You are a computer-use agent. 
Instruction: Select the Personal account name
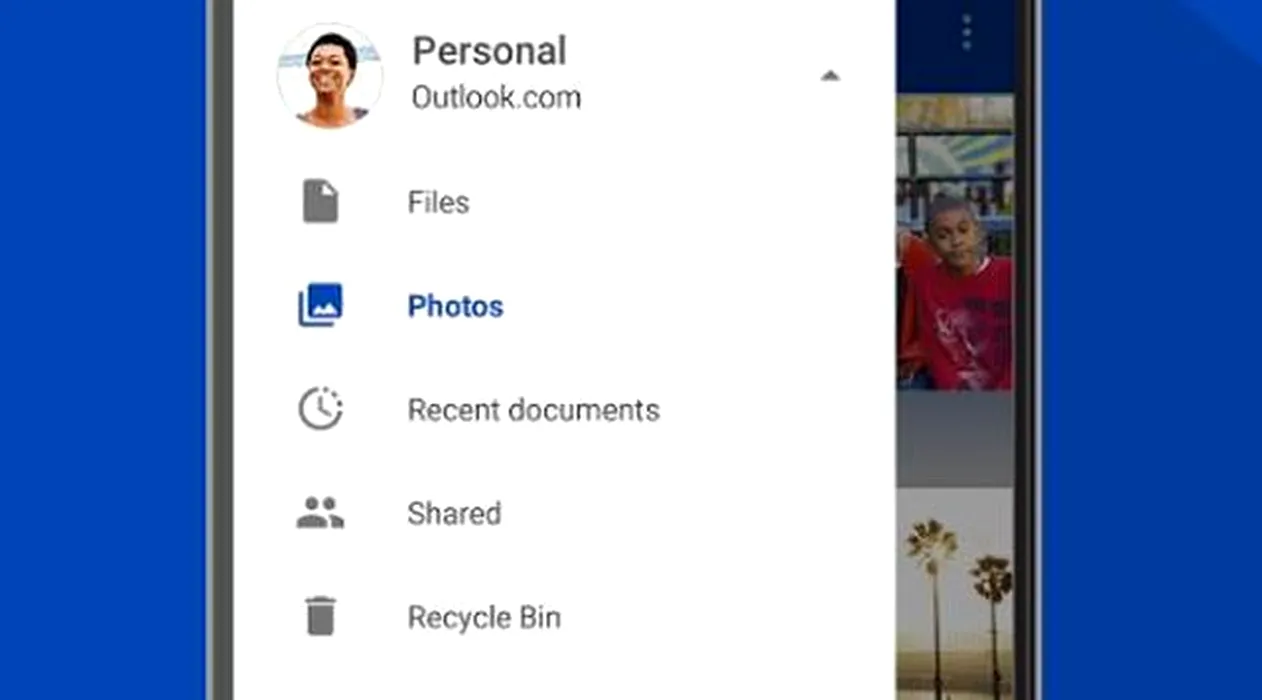tap(489, 51)
